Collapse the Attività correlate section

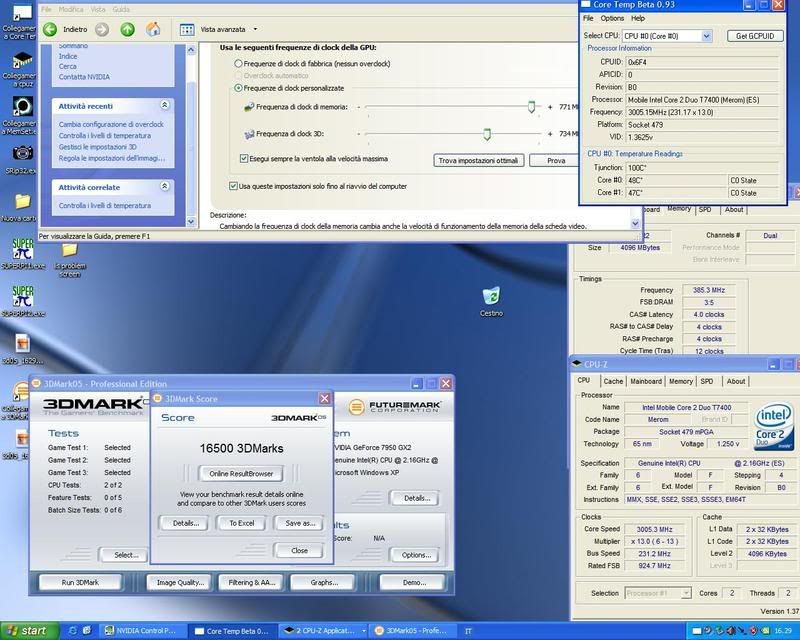(x=164, y=186)
